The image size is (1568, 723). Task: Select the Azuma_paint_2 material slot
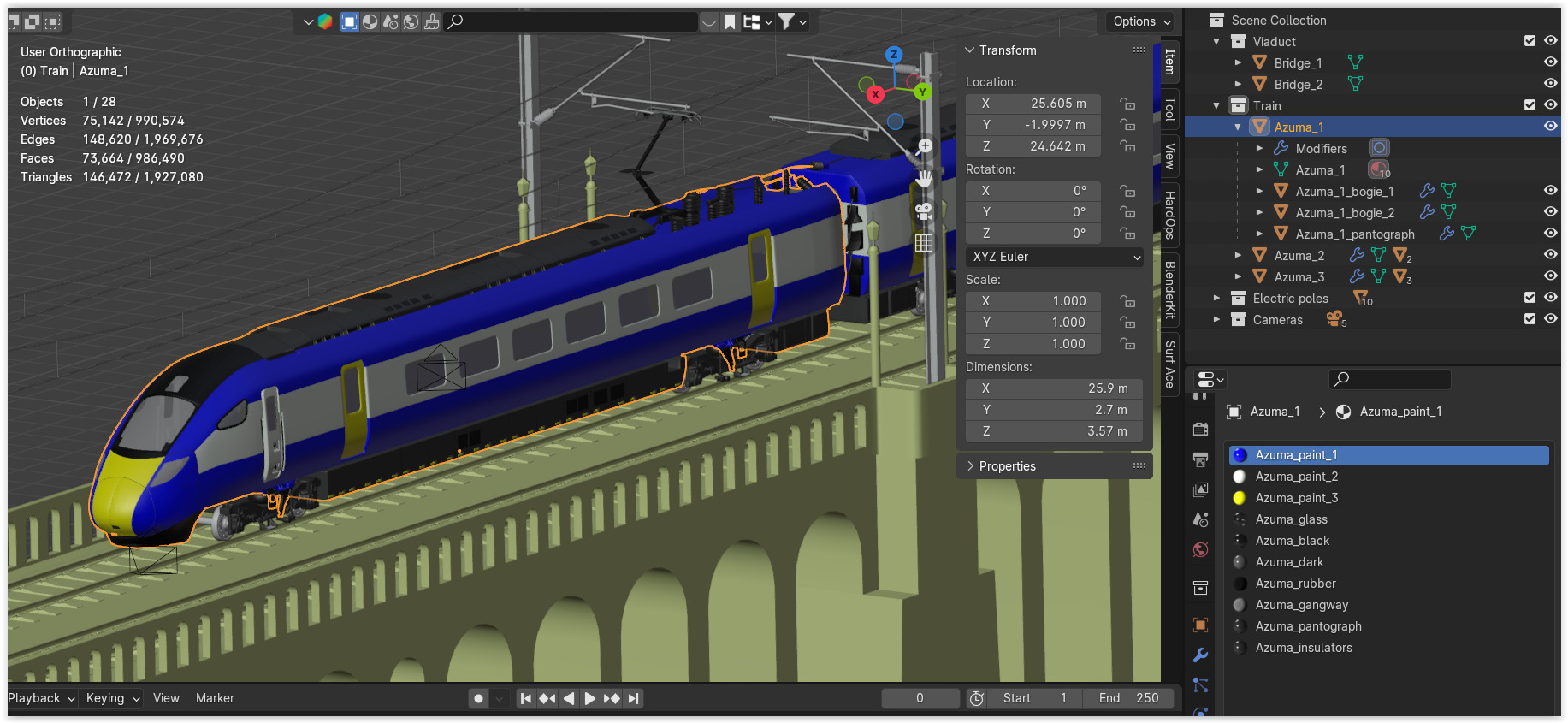(x=1388, y=477)
